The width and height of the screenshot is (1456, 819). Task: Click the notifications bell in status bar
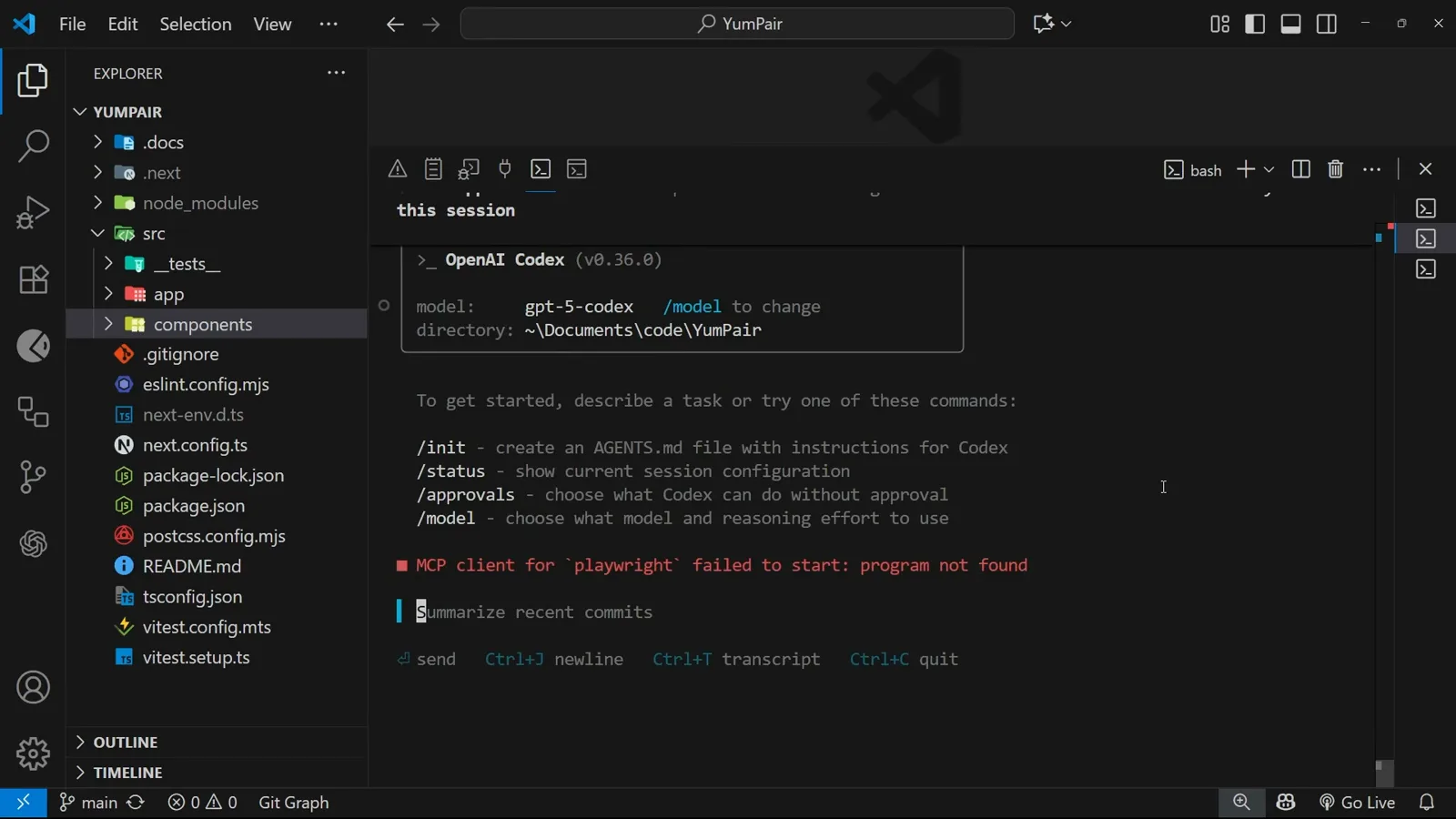[1427, 803]
